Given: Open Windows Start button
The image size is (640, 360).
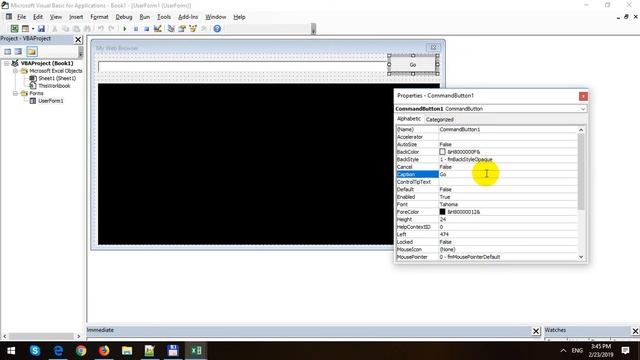Looking at the screenshot, I should click(11, 351).
